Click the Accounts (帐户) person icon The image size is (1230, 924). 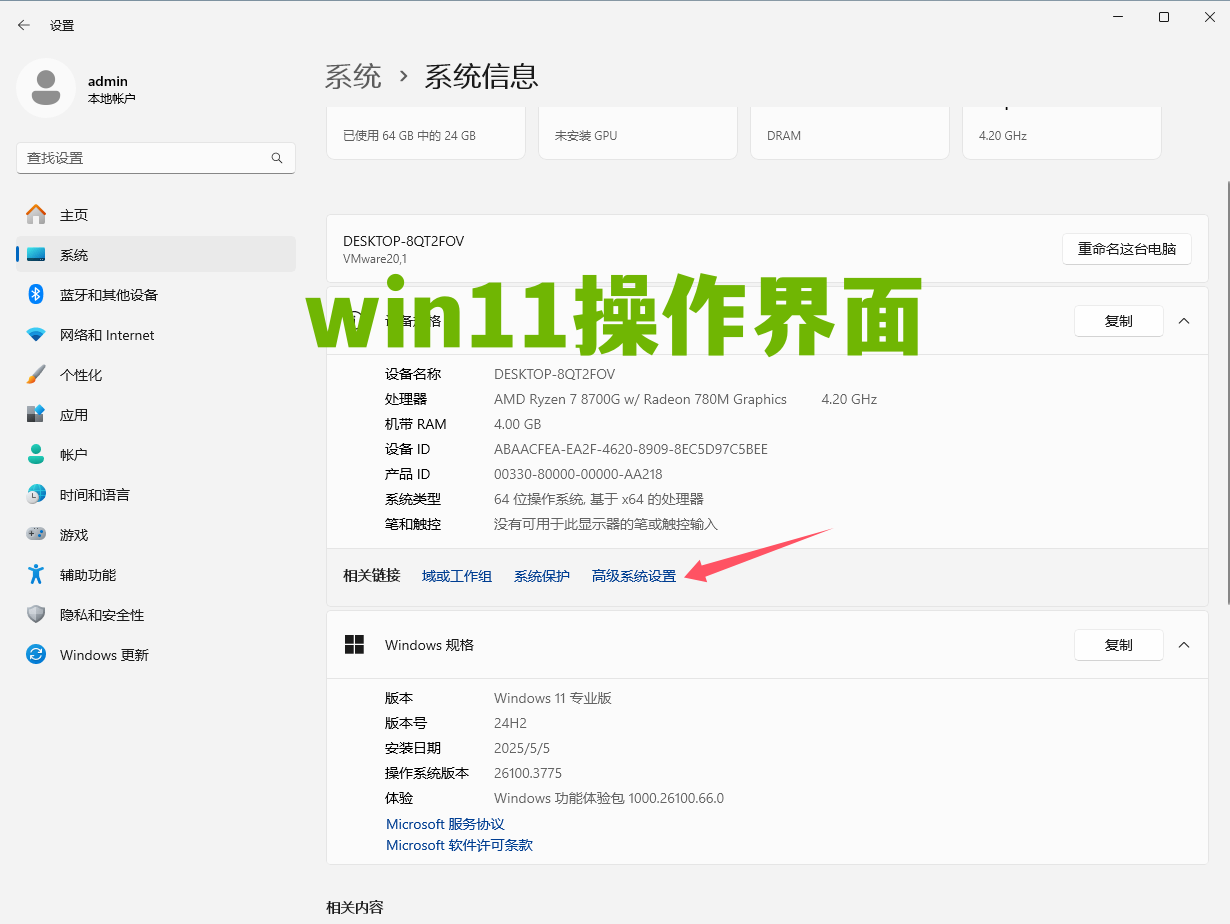click(x=36, y=454)
